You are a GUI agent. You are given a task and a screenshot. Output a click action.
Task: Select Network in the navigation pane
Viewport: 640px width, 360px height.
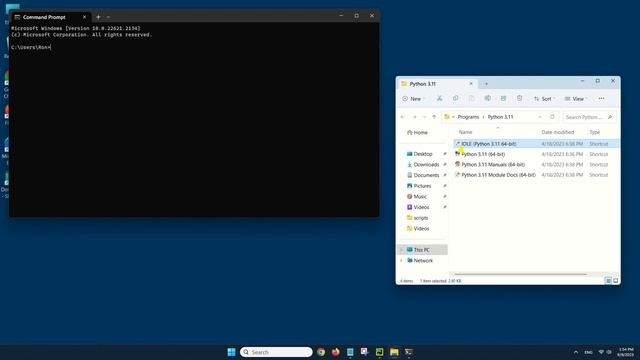click(x=420, y=260)
